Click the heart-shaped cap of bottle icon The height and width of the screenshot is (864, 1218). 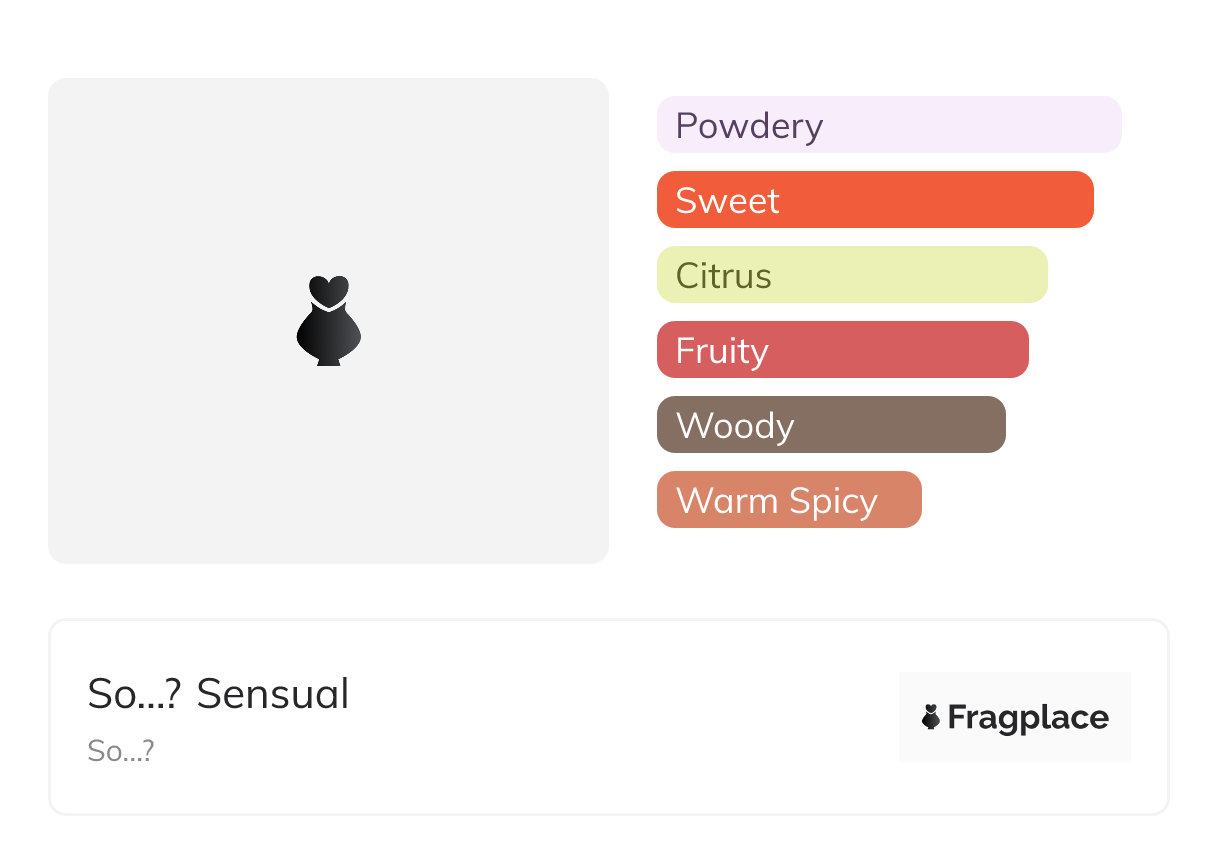click(328, 289)
